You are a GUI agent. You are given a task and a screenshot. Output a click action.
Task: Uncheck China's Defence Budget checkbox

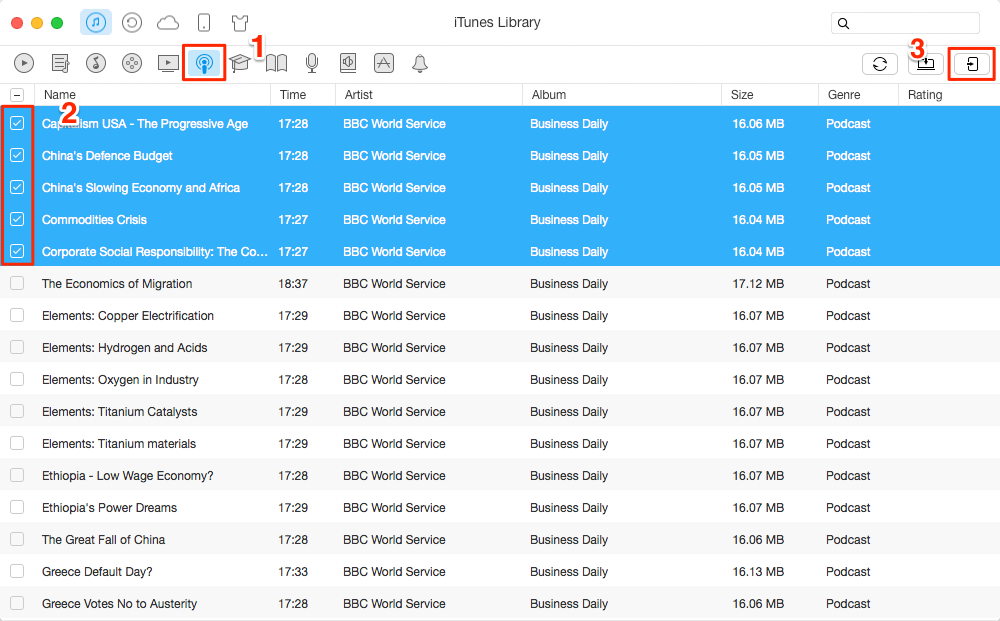(17, 155)
